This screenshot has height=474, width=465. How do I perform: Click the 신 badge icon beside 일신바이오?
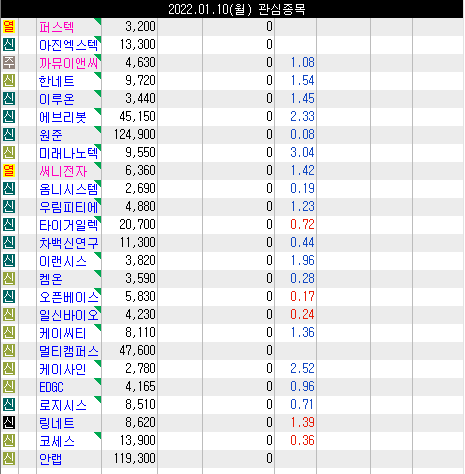click(9, 315)
